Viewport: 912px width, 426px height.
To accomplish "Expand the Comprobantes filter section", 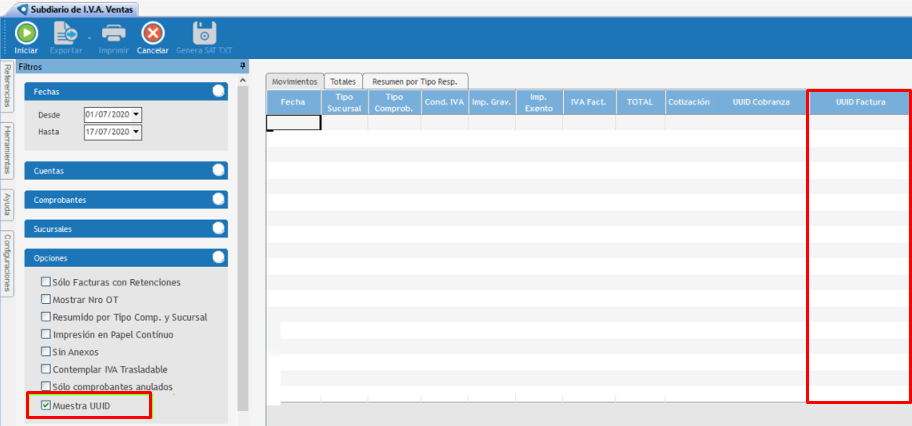I will click(219, 200).
